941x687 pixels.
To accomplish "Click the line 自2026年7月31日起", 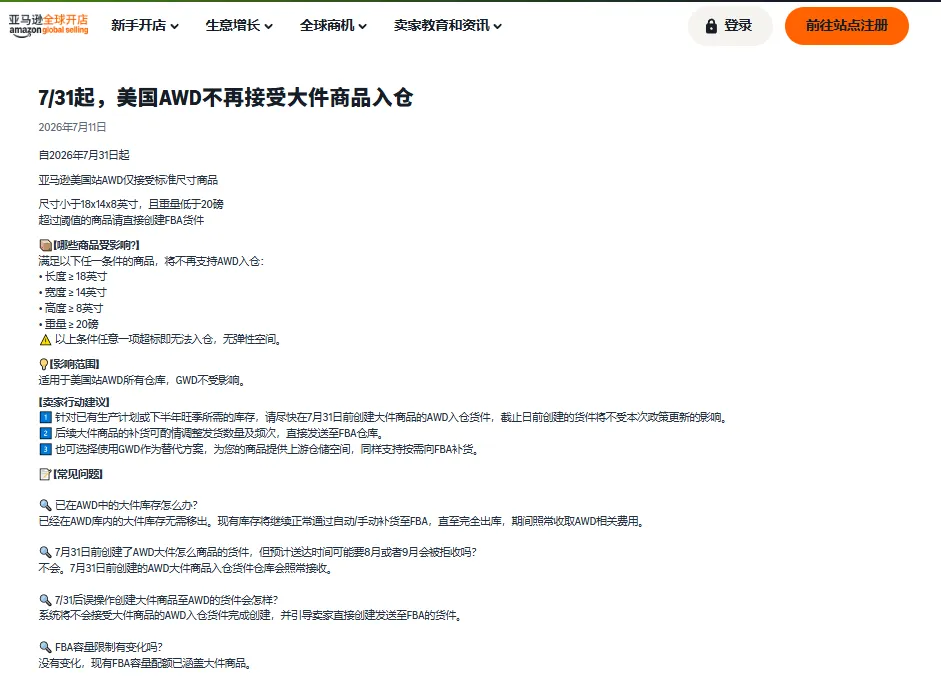I will click(84, 155).
